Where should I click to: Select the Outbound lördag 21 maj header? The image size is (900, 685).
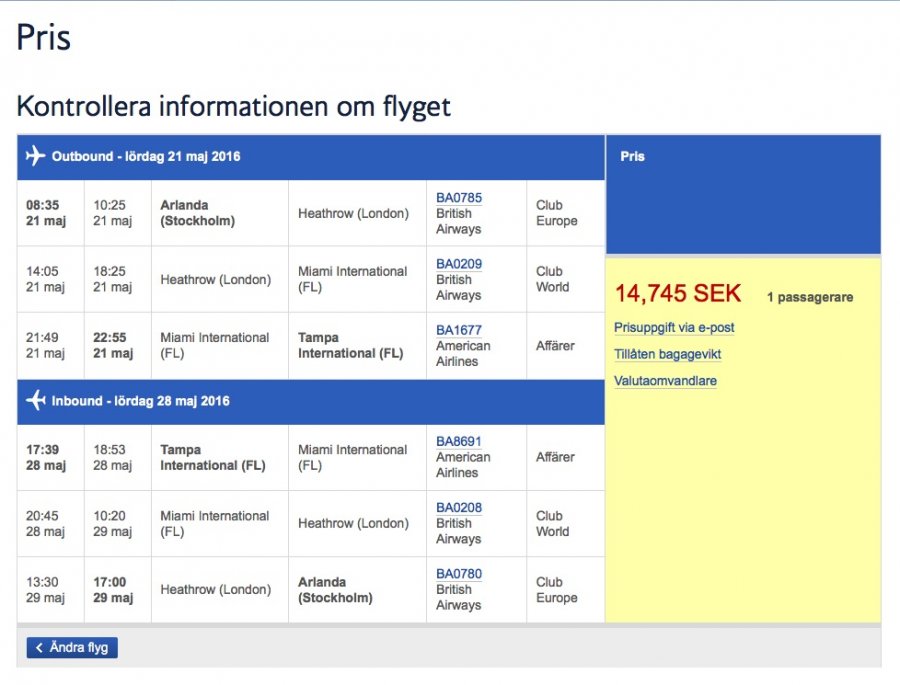[x=146, y=157]
